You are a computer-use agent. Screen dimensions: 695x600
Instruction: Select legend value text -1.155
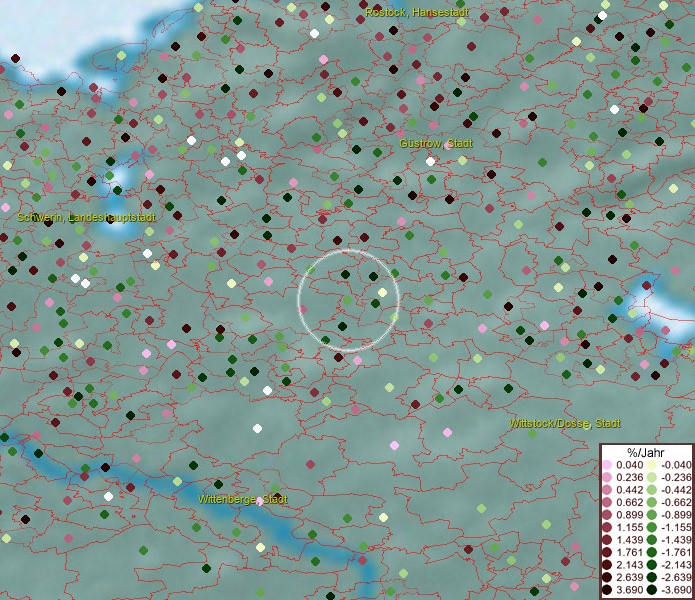coord(676,527)
